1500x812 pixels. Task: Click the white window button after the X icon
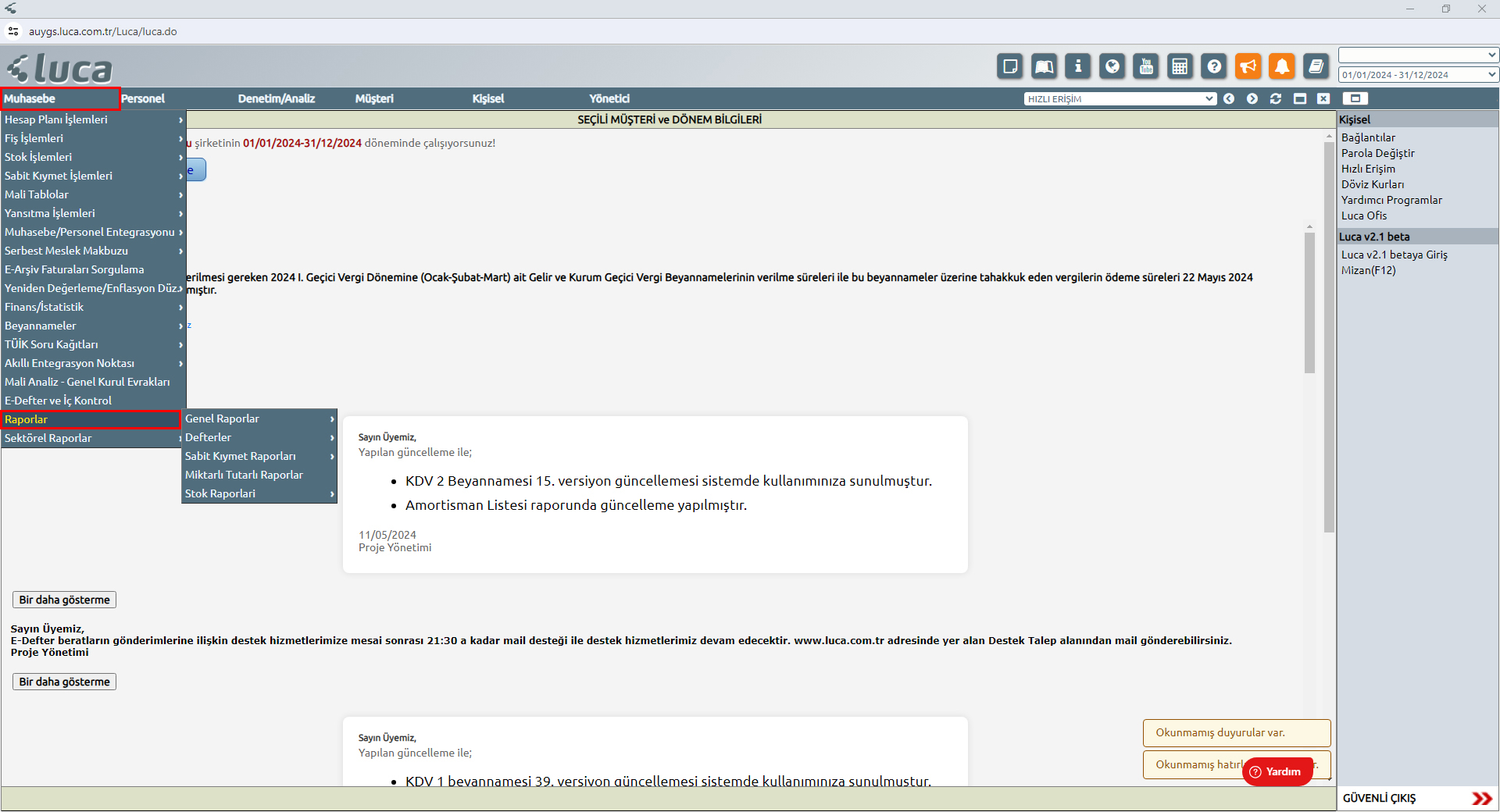(1355, 98)
